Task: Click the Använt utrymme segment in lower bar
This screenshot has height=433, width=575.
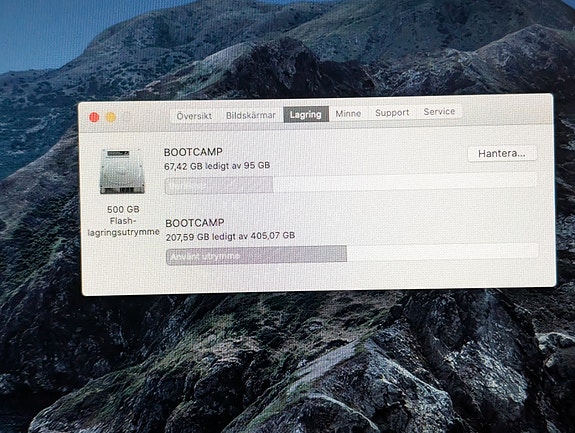Action: coord(256,255)
